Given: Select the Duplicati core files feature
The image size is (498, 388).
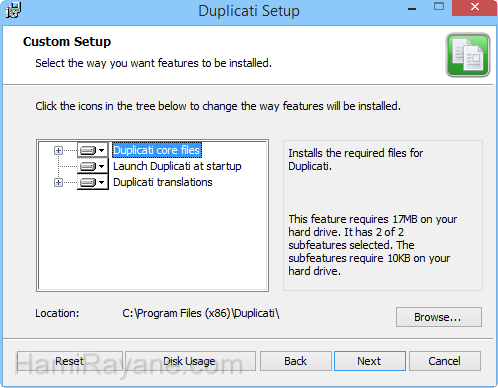Looking at the screenshot, I should click(157, 150).
